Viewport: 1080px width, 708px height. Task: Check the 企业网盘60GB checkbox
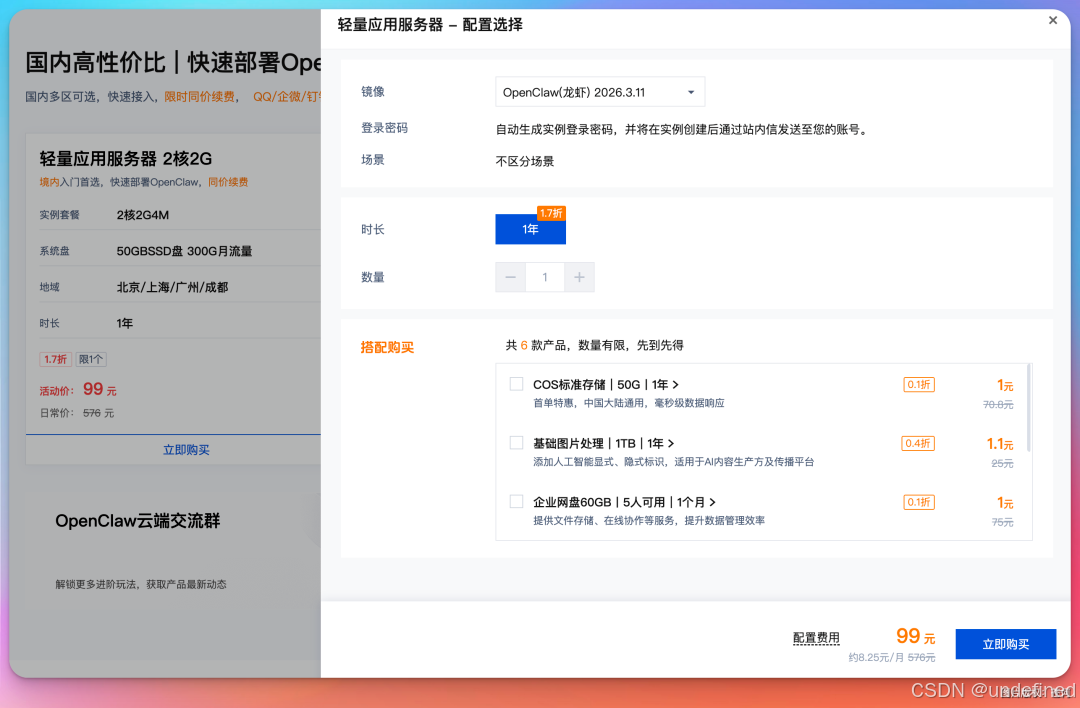(516, 501)
